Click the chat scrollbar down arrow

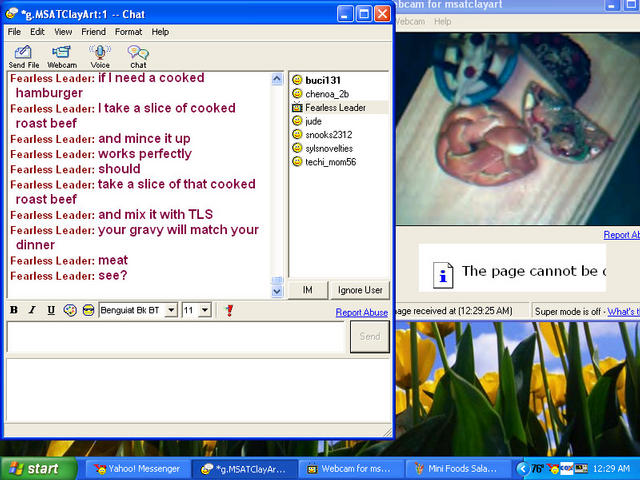277,291
